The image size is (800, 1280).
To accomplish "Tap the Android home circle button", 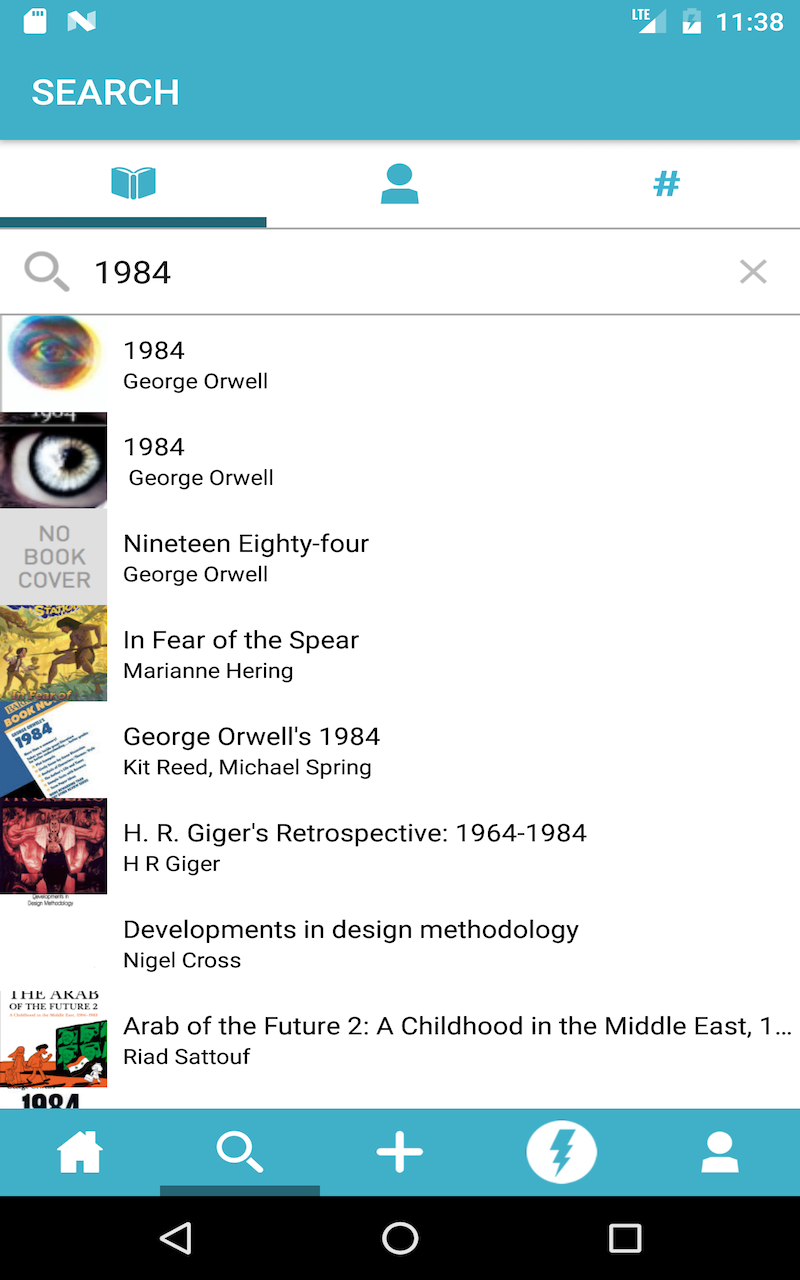I will click(x=400, y=1238).
